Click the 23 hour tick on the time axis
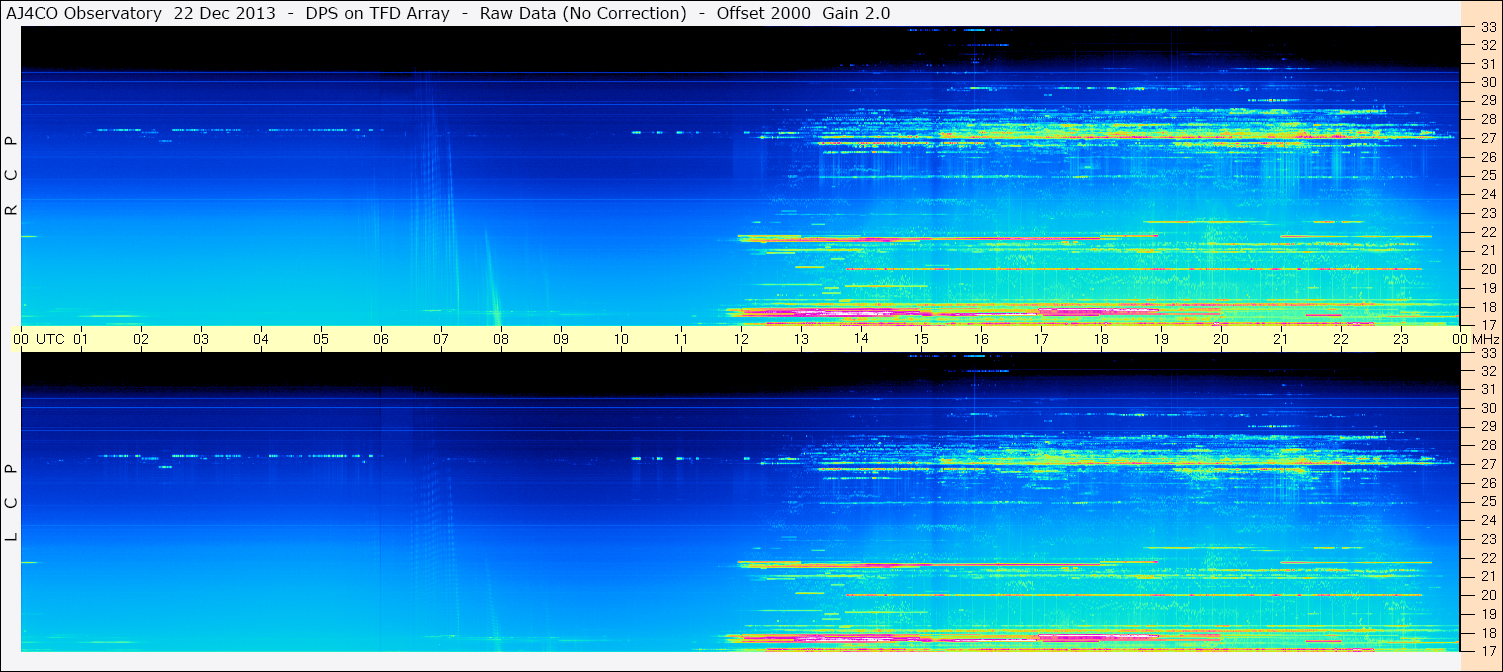The image size is (1503, 672). [x=1401, y=339]
